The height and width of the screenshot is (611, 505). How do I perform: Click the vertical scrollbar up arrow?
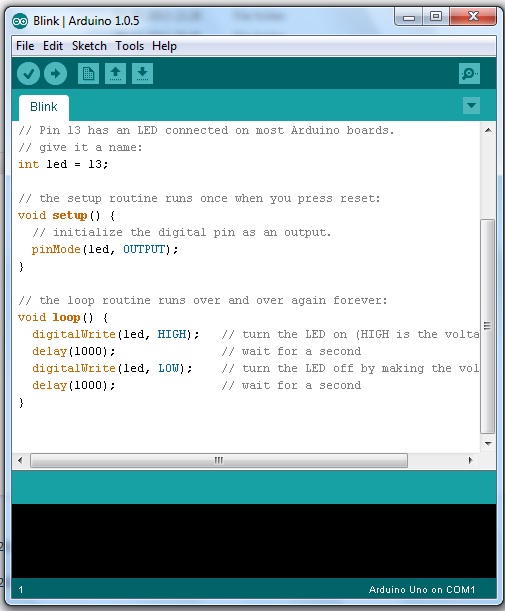coord(488,130)
